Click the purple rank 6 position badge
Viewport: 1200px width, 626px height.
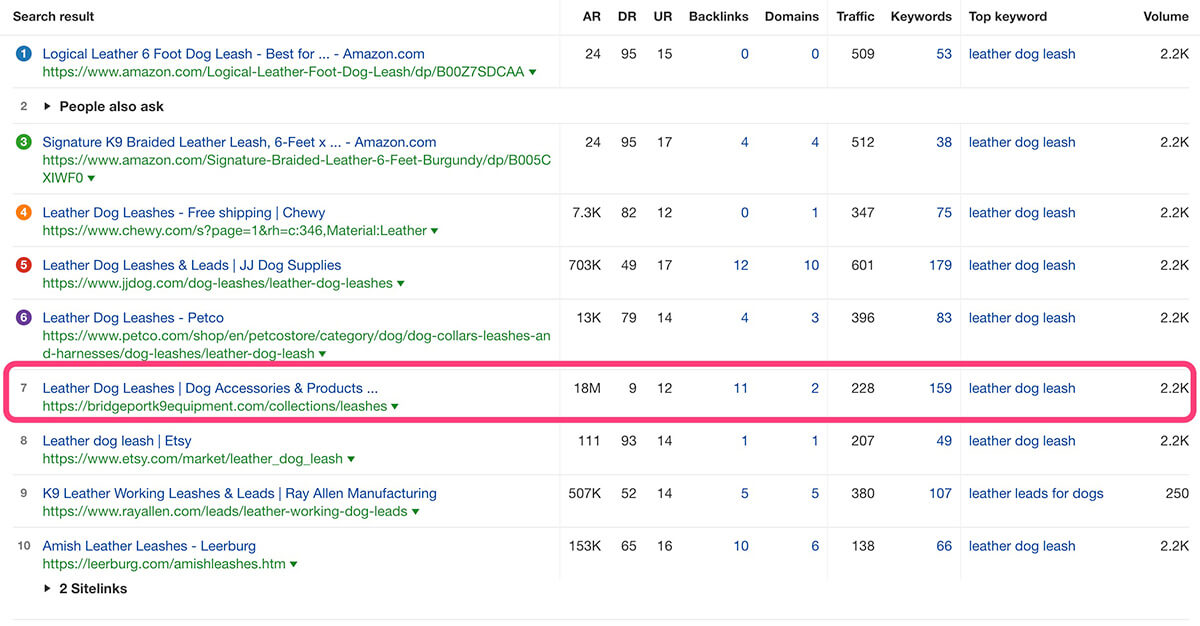24,318
